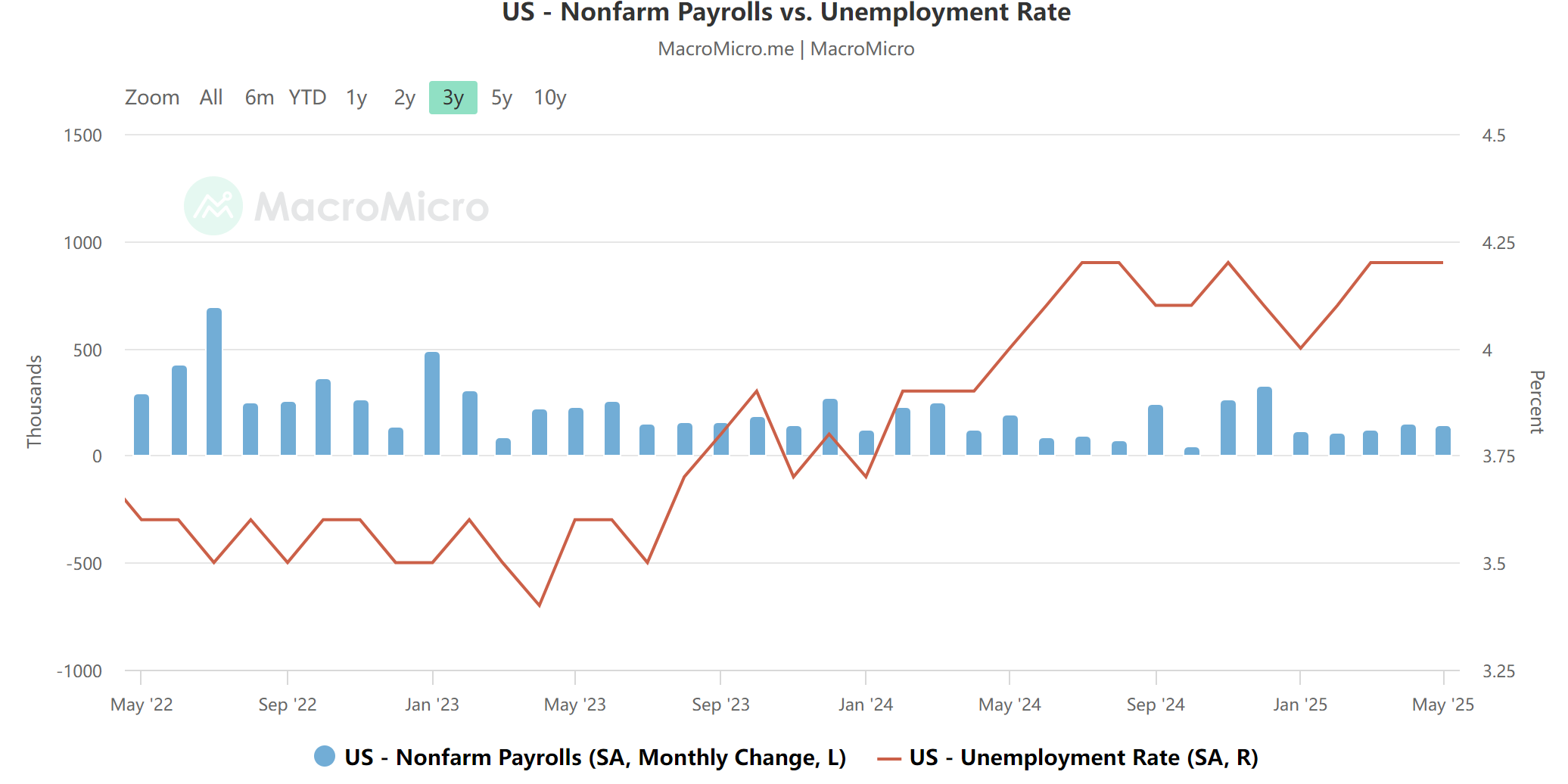Screen dimensions: 1568x784
Task: Click the January 2023 payrolls bar
Action: tap(432, 403)
